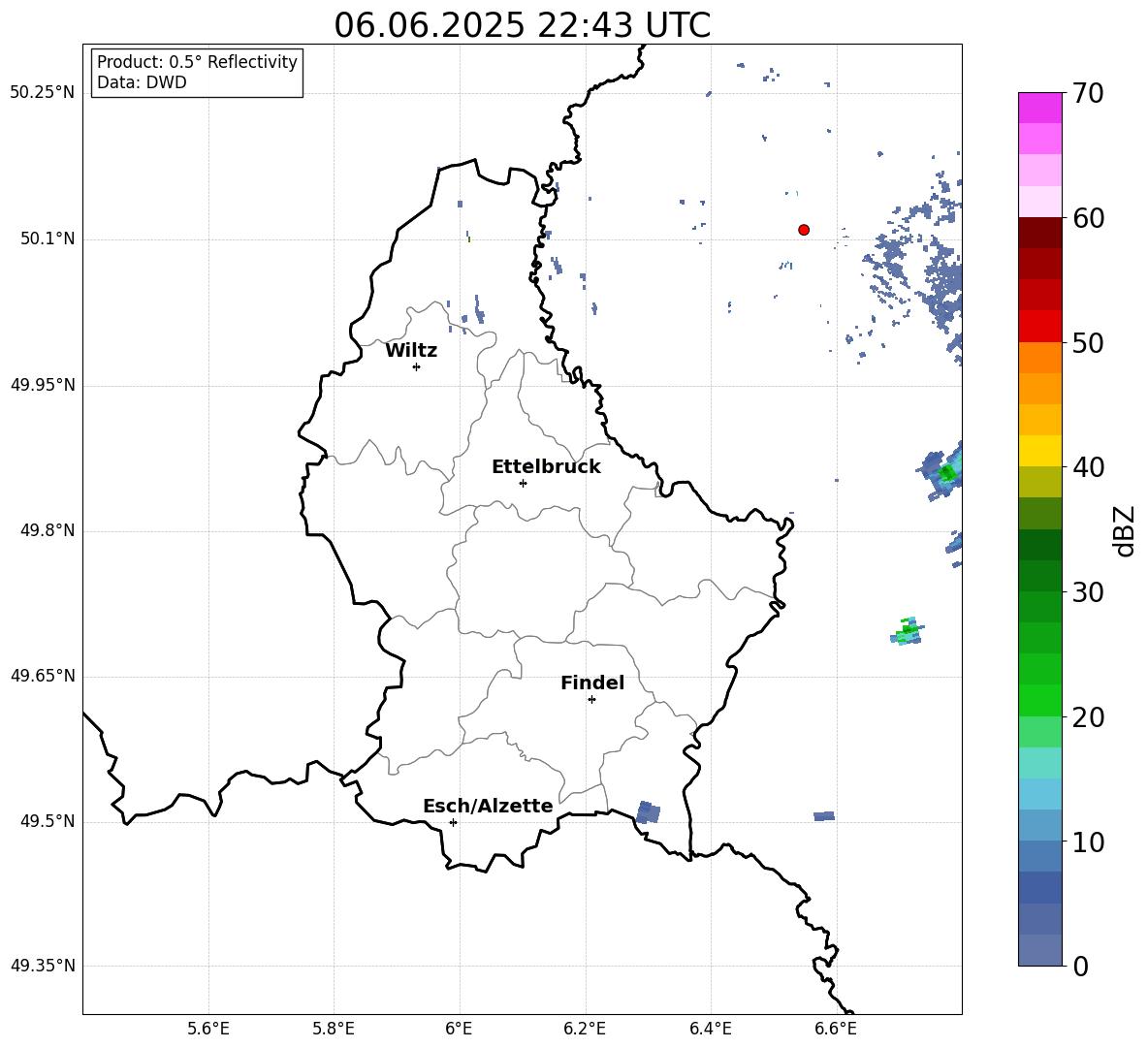This screenshot has width=1148, height=1048.
Task: Click the 70 colorbar tick label
Action: point(1087,93)
